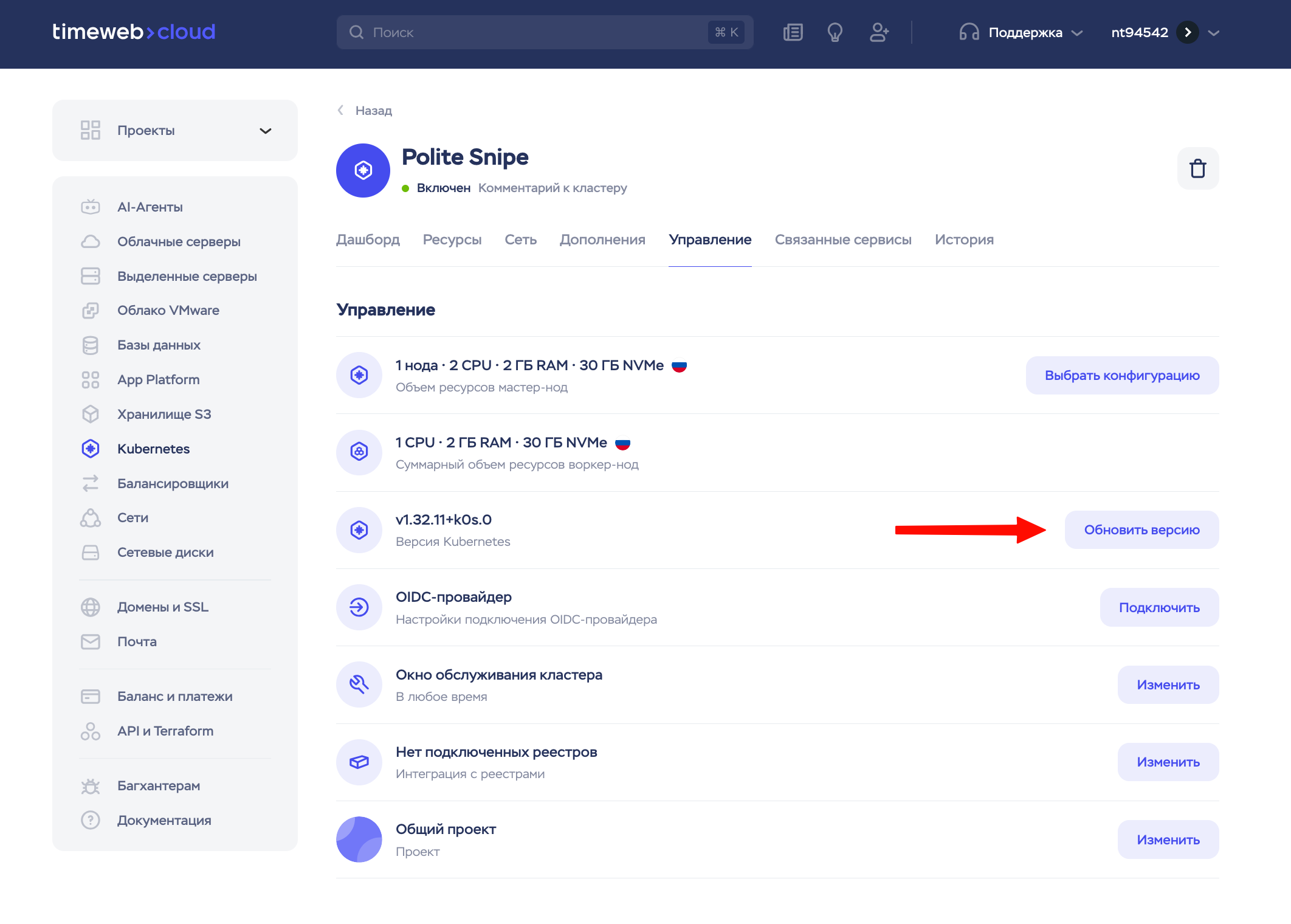Click Подключить for OIDC-провайдер

tap(1159, 607)
